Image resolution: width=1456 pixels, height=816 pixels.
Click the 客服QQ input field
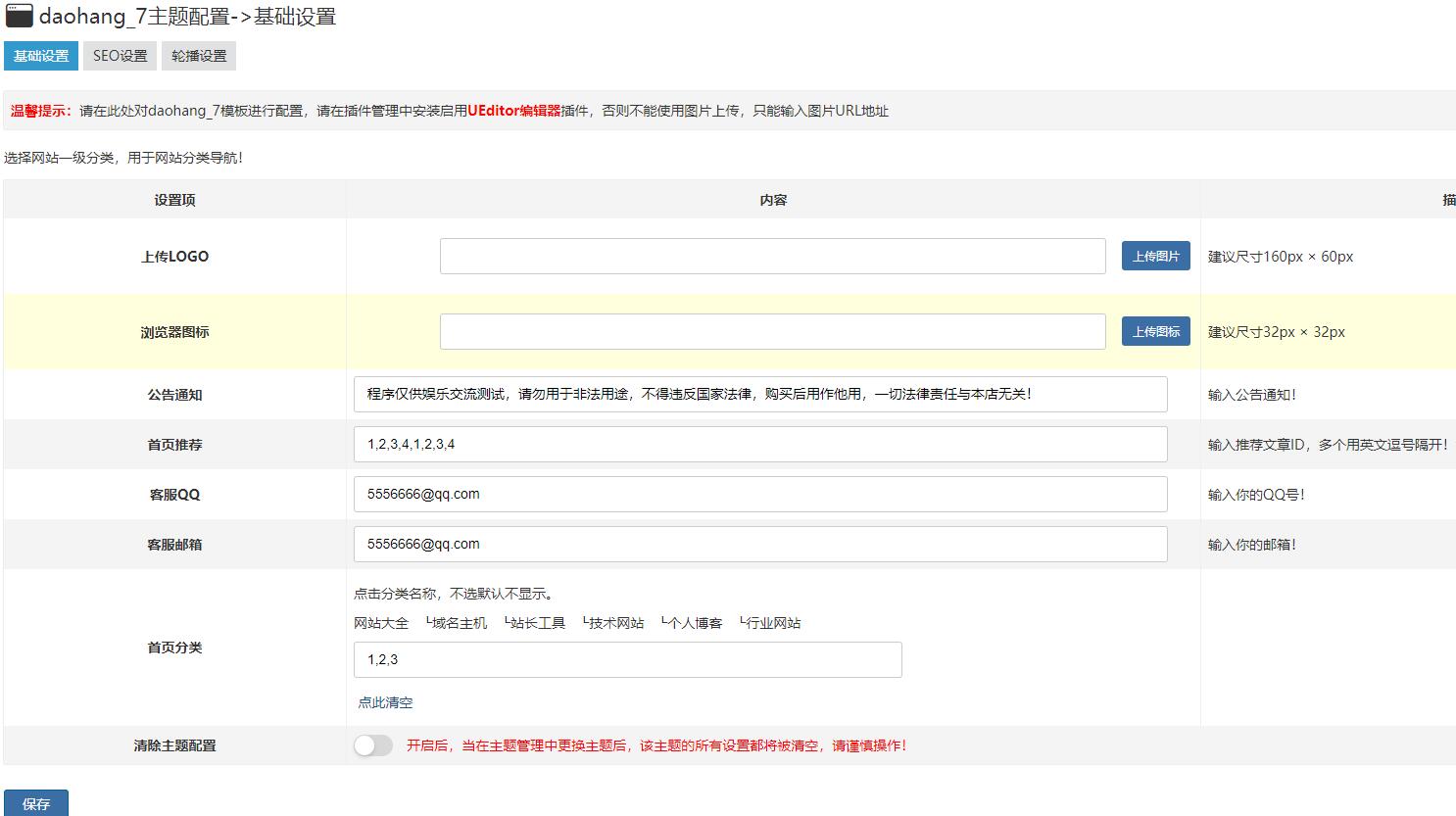click(x=761, y=494)
